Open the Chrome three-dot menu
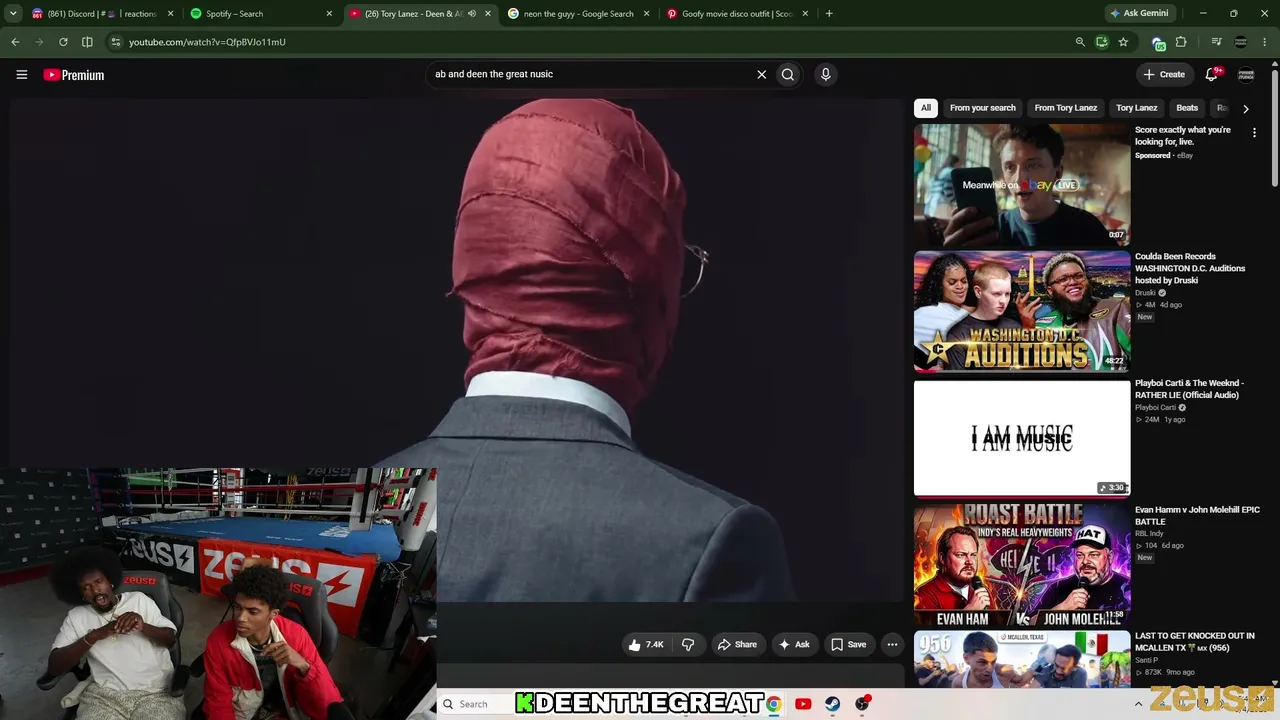 pos(1264,42)
